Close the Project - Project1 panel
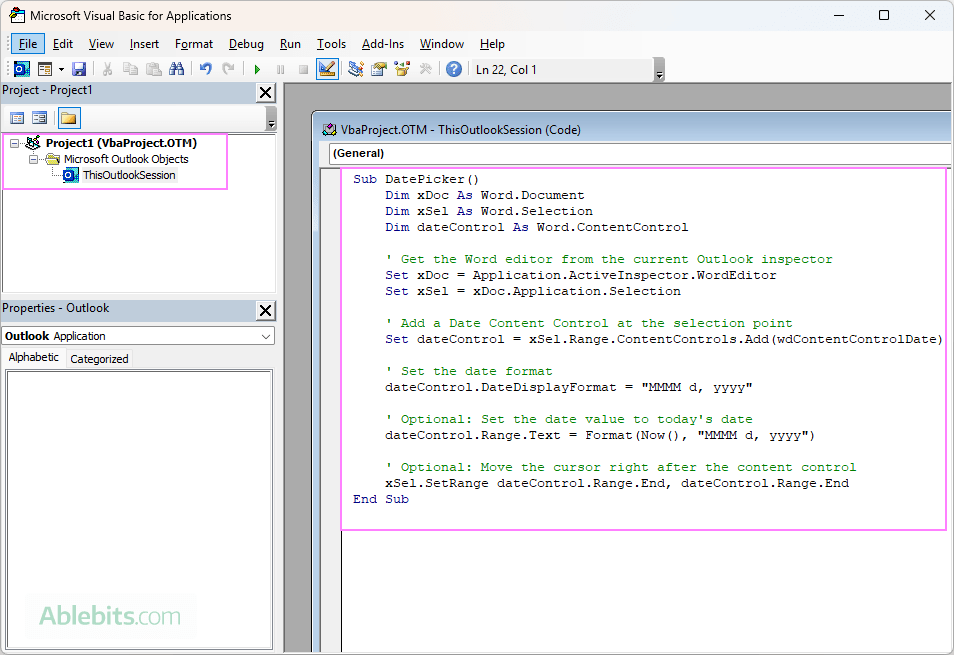 coord(266,92)
